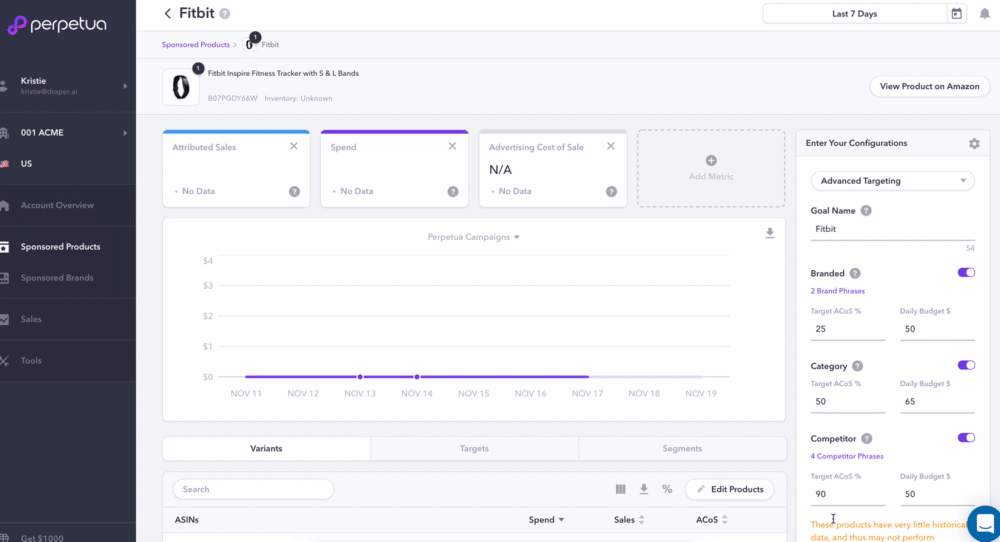Image resolution: width=1000 pixels, height=542 pixels.
Task: Open the Advanced Targeting dropdown
Action: (892, 181)
